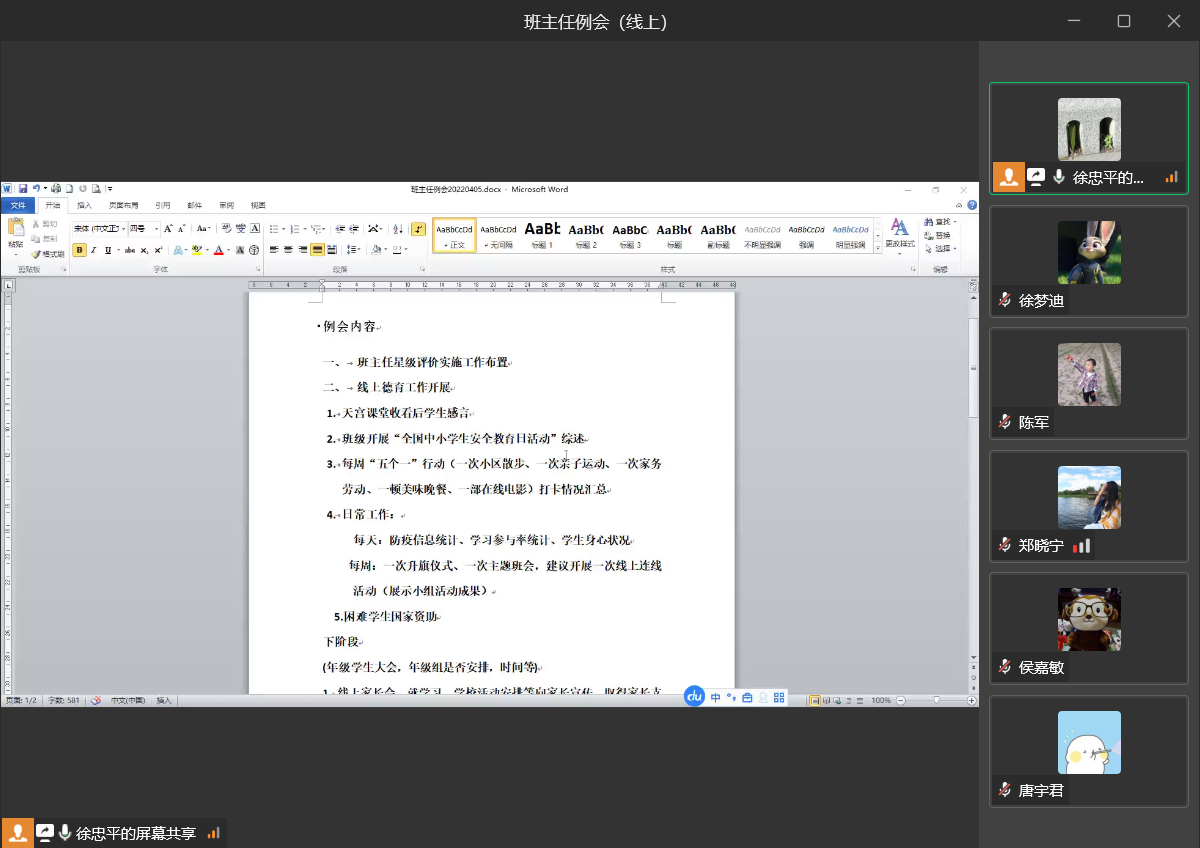This screenshot has height=848, width=1200.
Task: Click the Character Border (boxed A) icon
Action: (254, 228)
